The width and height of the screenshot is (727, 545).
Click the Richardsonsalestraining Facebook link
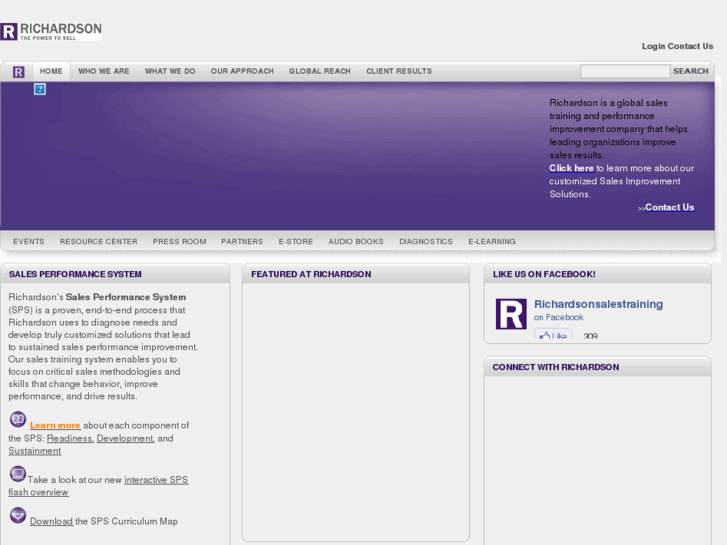[x=599, y=304]
